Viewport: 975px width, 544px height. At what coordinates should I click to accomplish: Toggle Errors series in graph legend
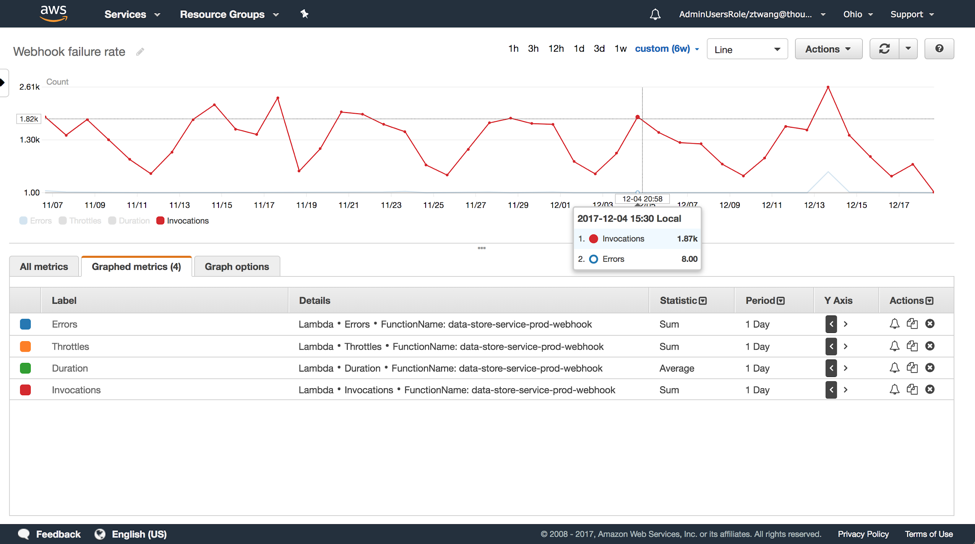(x=35, y=221)
